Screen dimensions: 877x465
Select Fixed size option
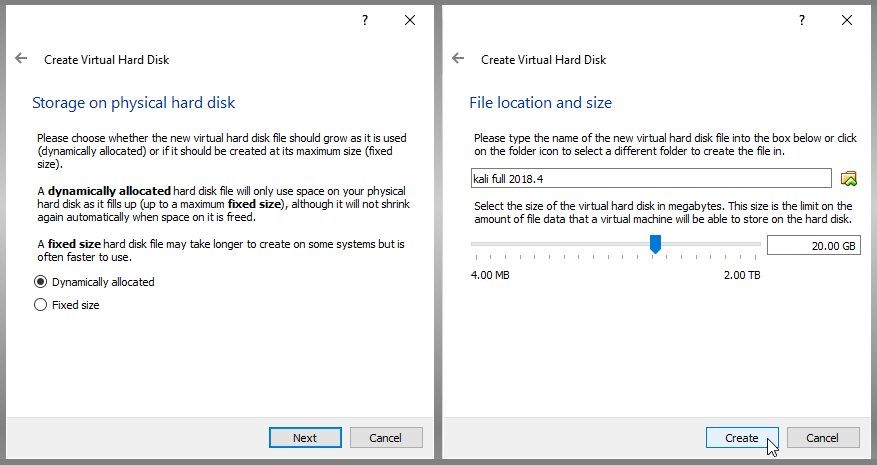(40, 304)
